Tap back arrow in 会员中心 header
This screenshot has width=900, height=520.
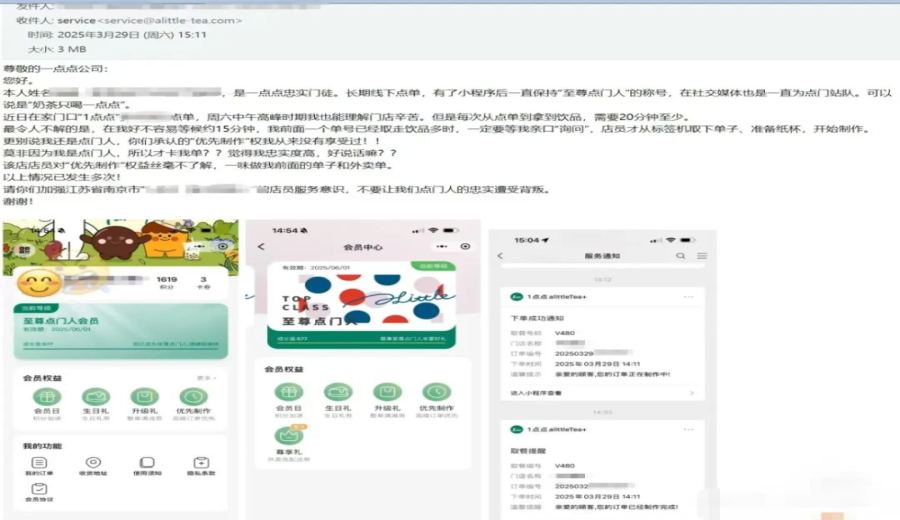tap(261, 246)
